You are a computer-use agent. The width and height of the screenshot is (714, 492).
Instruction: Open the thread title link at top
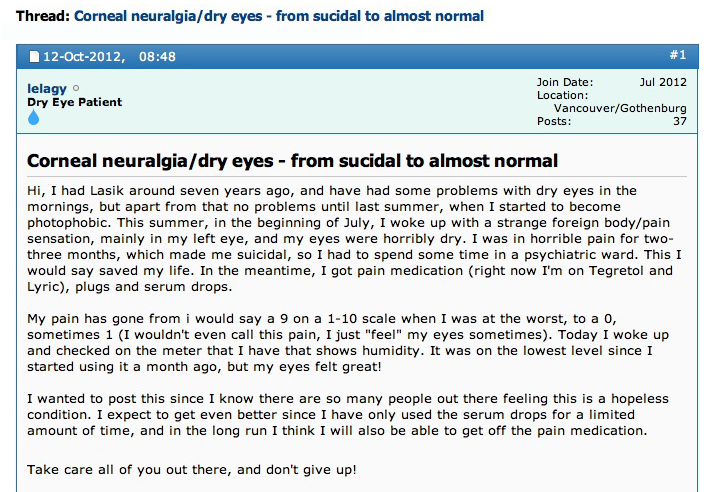(x=279, y=16)
